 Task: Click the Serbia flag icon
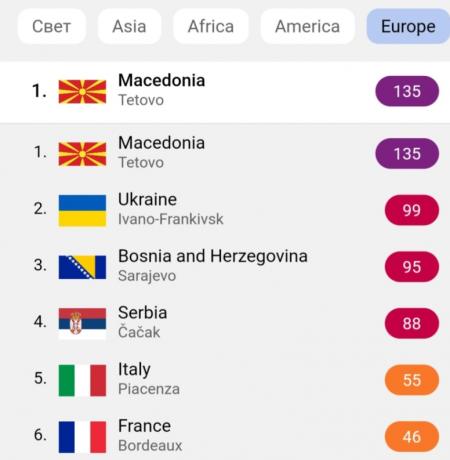82,324
